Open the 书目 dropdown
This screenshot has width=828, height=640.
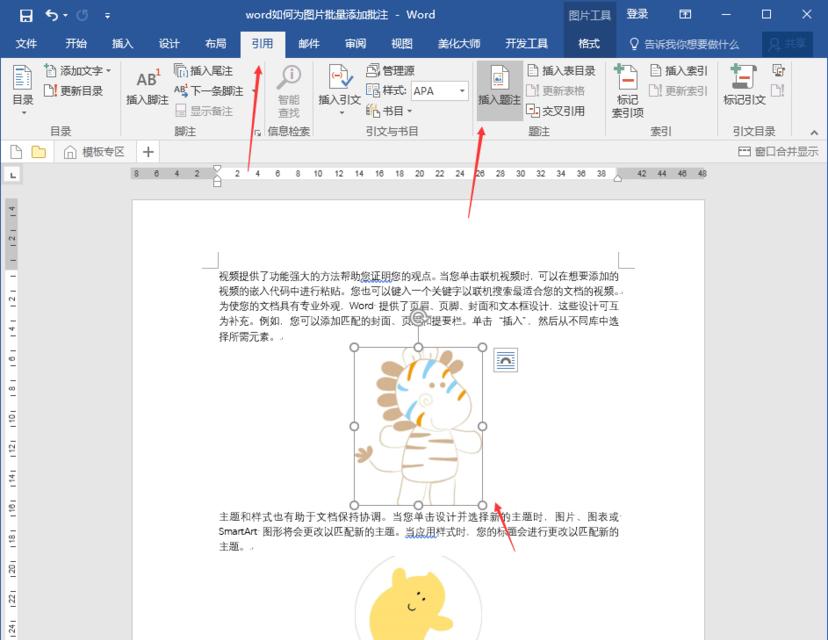(x=389, y=111)
